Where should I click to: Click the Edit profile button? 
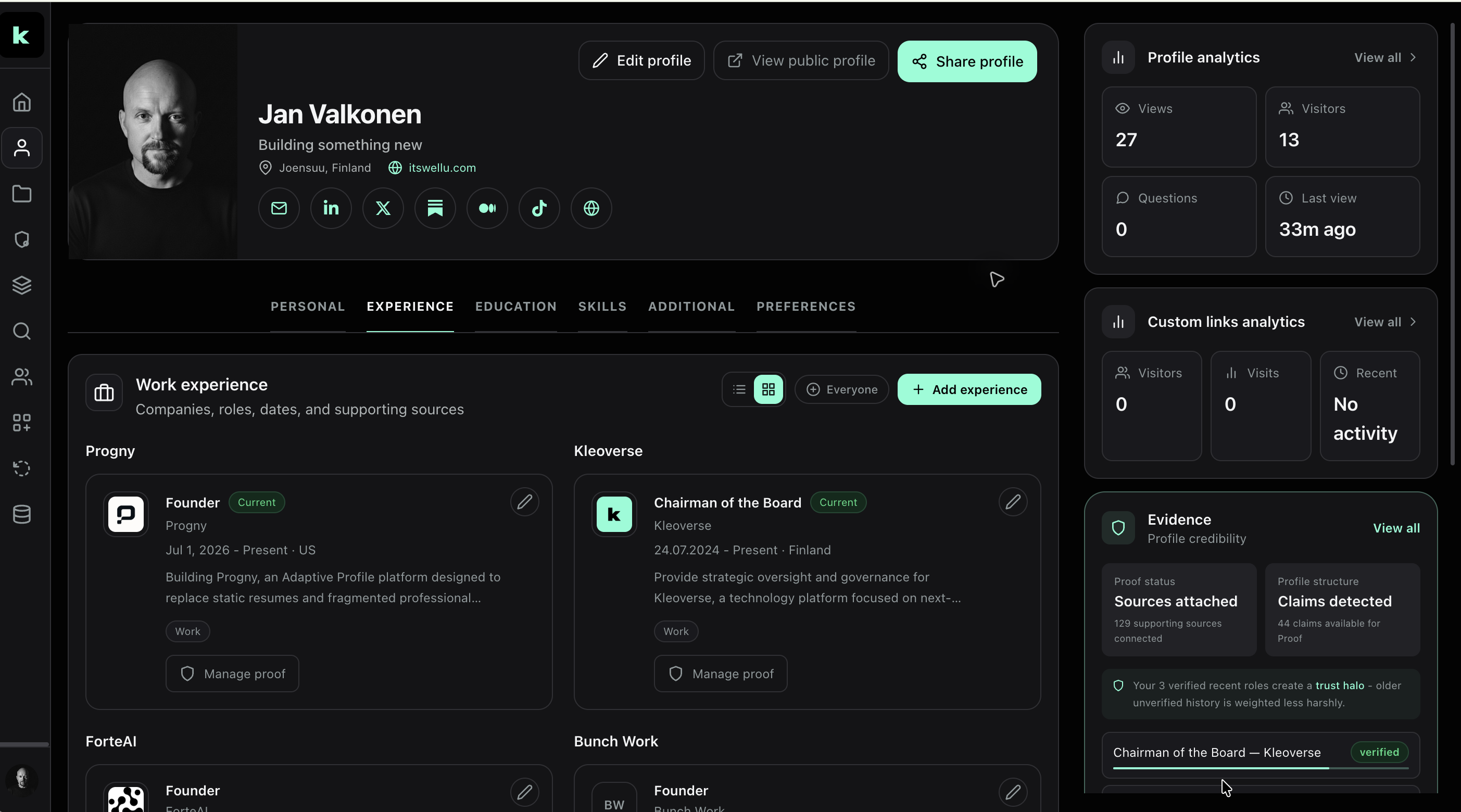tap(641, 61)
